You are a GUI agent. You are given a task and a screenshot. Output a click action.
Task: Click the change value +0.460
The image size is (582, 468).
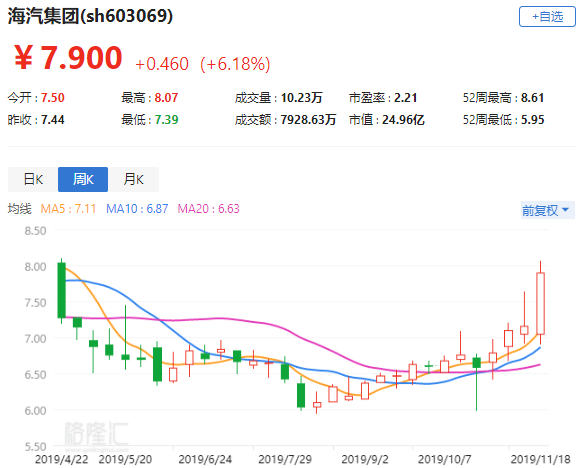pos(162,64)
